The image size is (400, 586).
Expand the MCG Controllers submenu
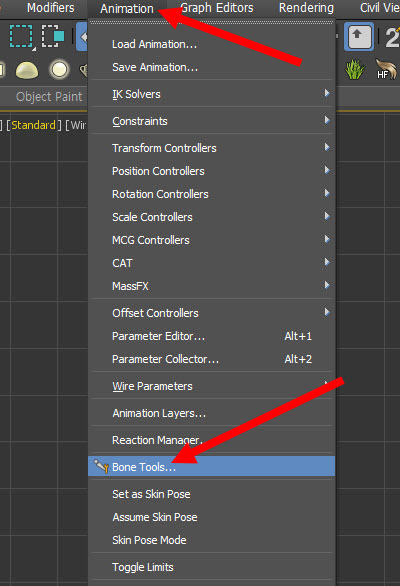point(212,240)
